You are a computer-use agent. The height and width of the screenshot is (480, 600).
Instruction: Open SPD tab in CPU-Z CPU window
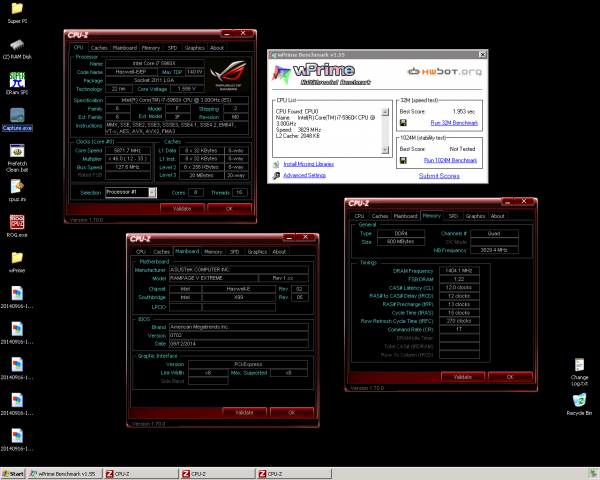(x=172, y=48)
